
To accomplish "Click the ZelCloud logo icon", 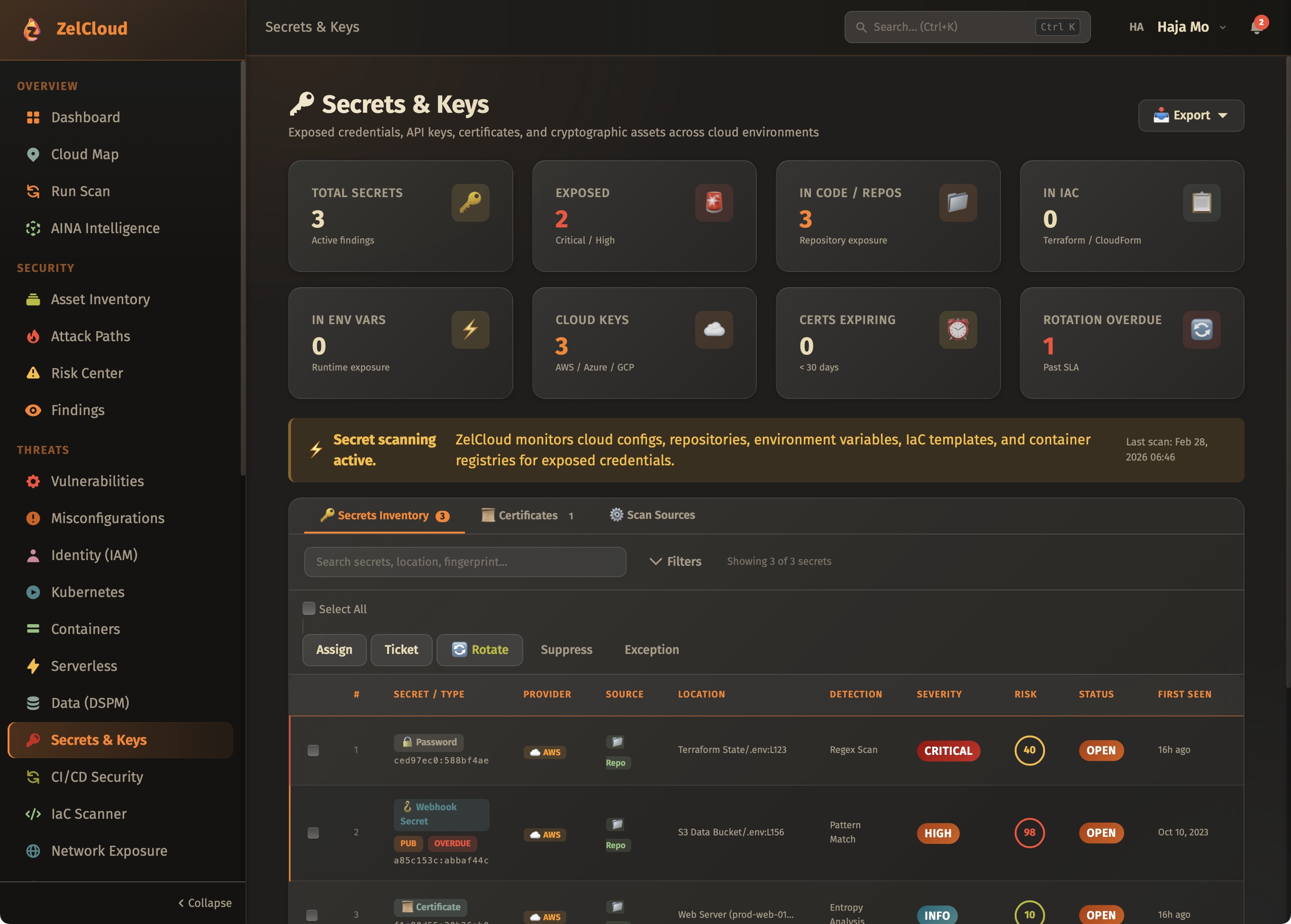I will 32,28.
